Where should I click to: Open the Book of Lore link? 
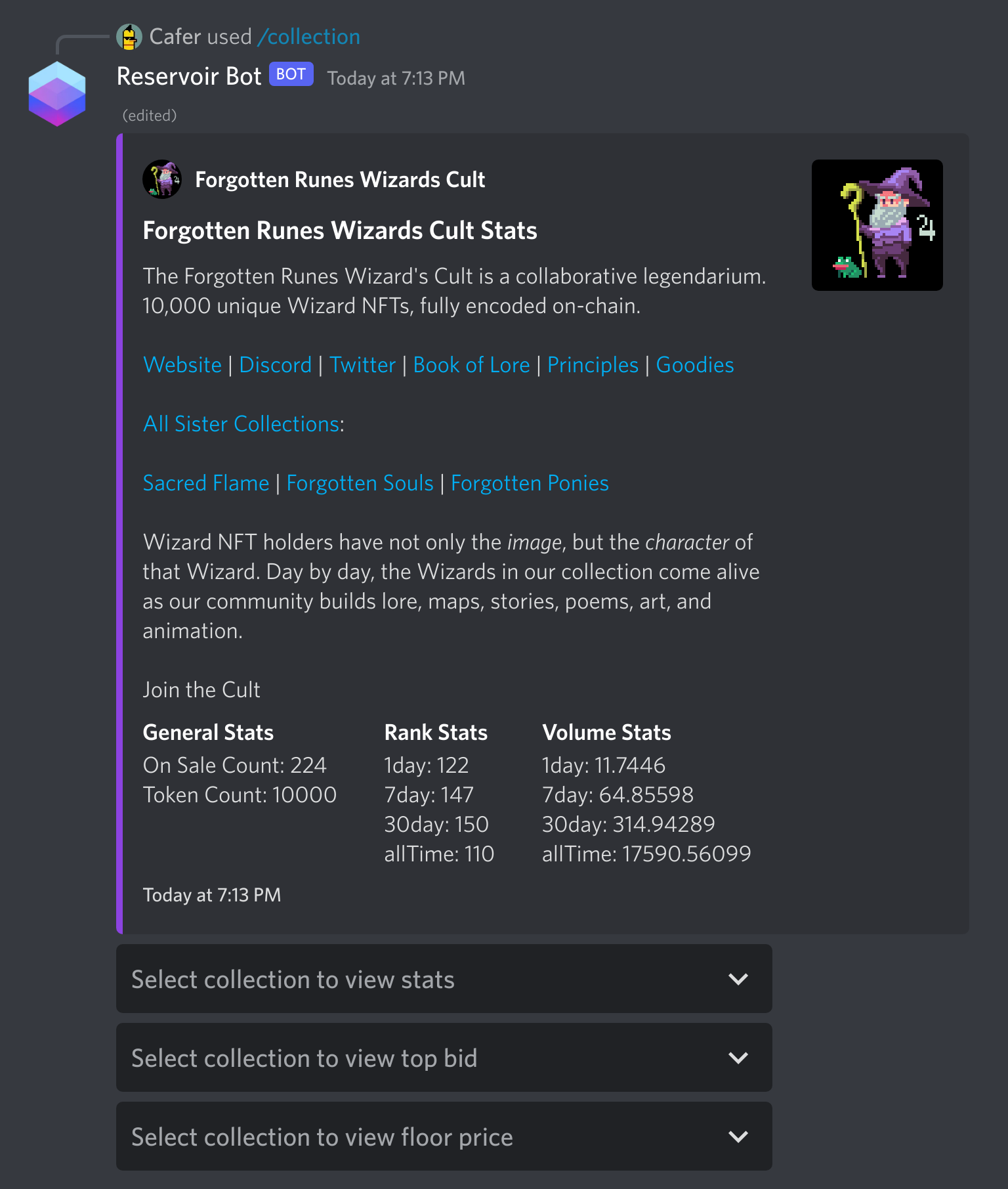click(x=472, y=365)
